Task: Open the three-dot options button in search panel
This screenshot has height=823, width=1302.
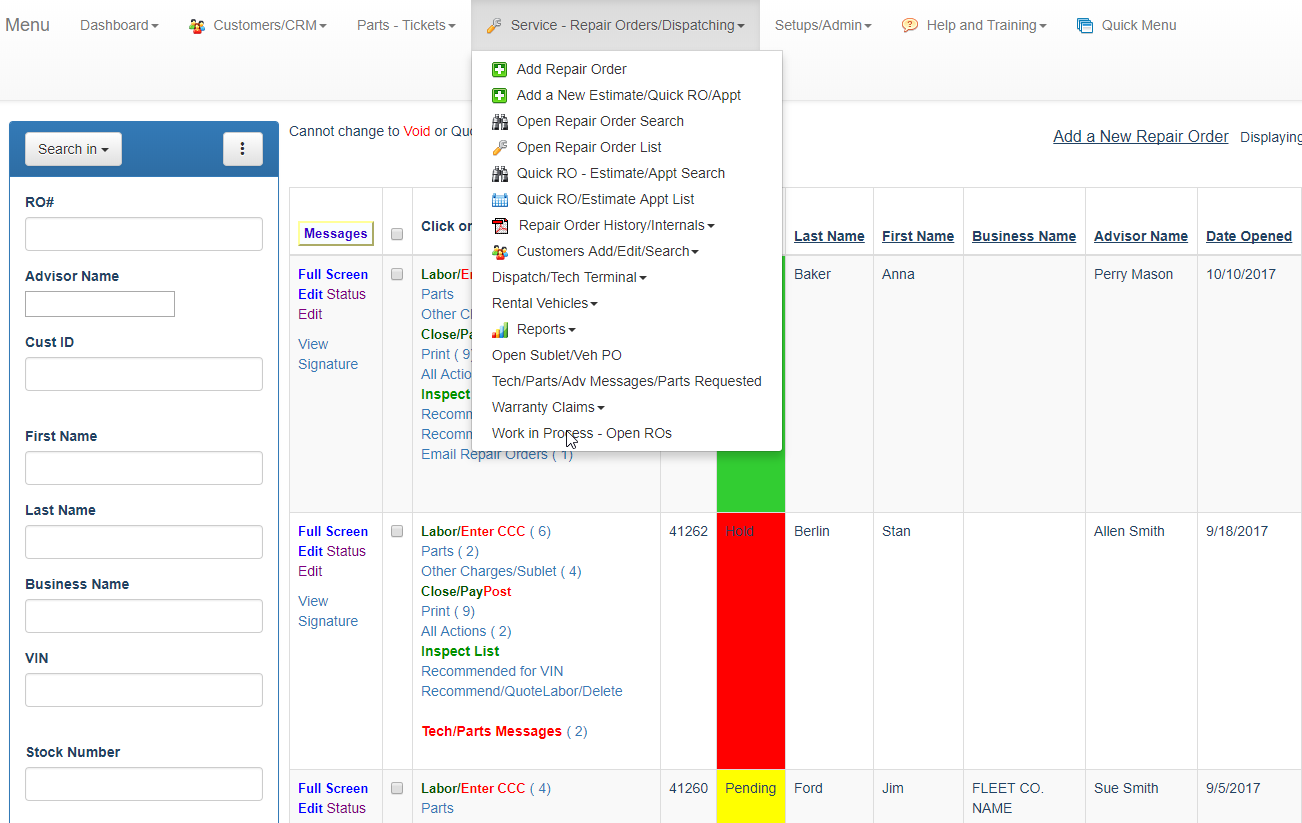Action: pos(243,149)
